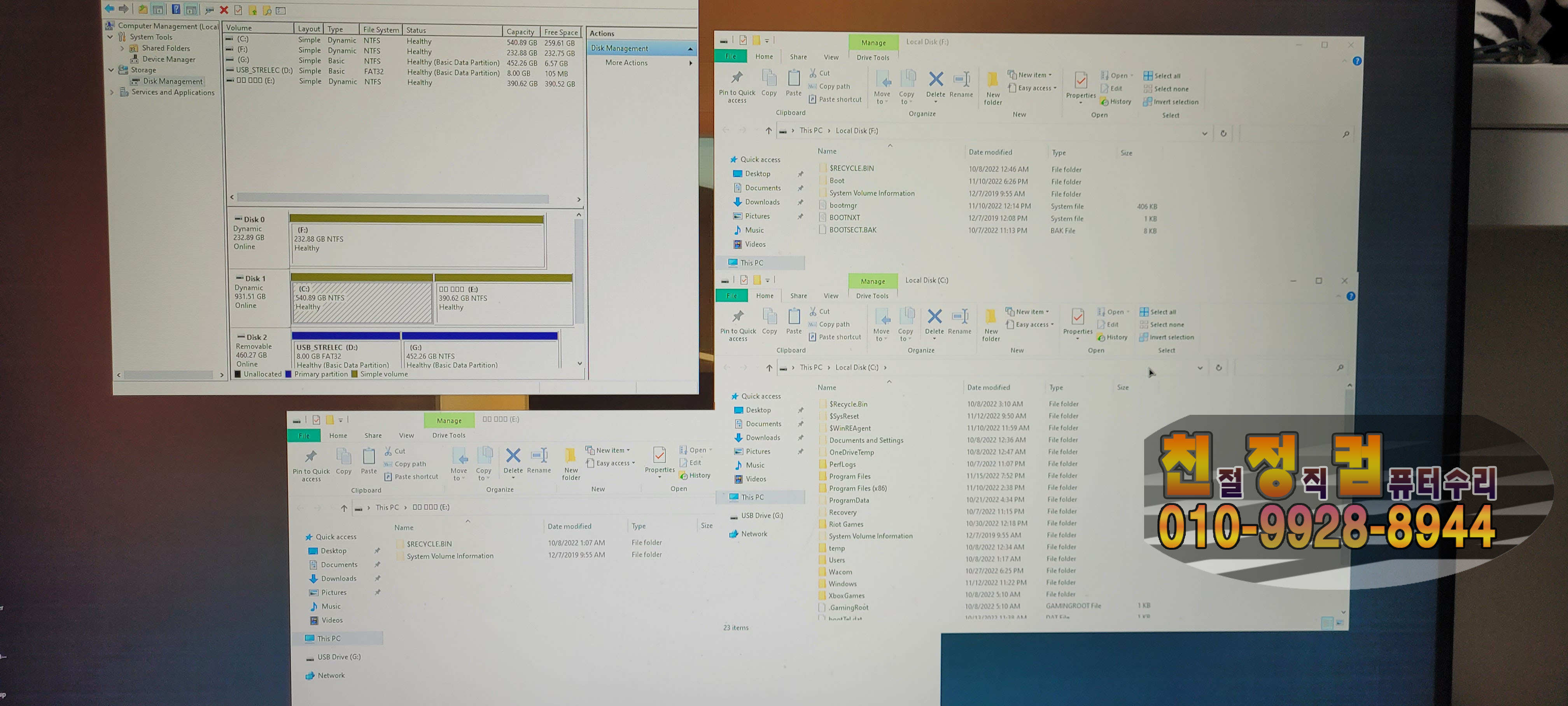Click New folder icon in the E: drive window
This screenshot has width=1568, height=706.
pyautogui.click(x=570, y=456)
